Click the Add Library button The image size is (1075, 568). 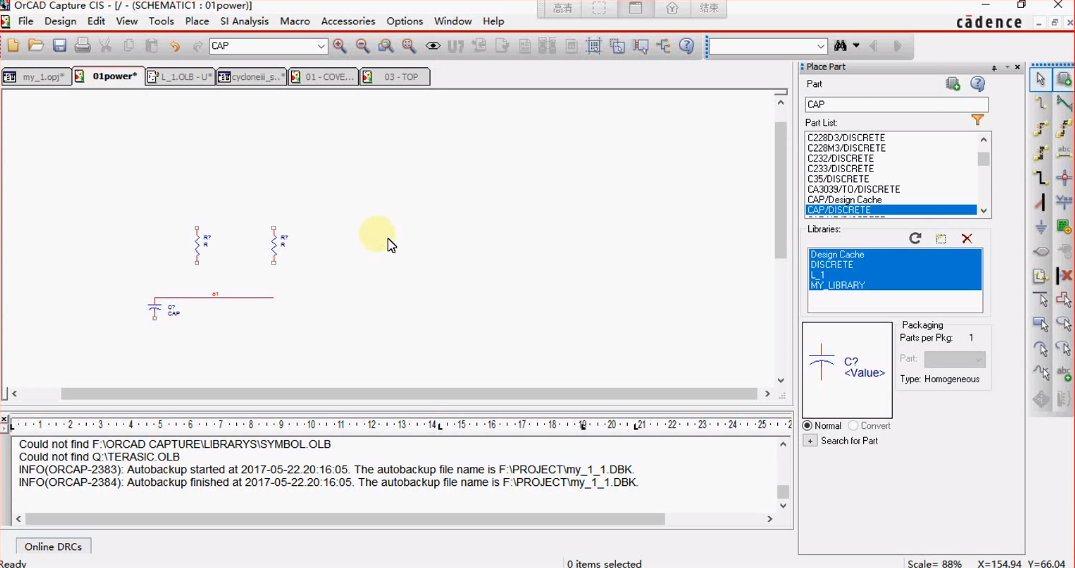[941, 238]
